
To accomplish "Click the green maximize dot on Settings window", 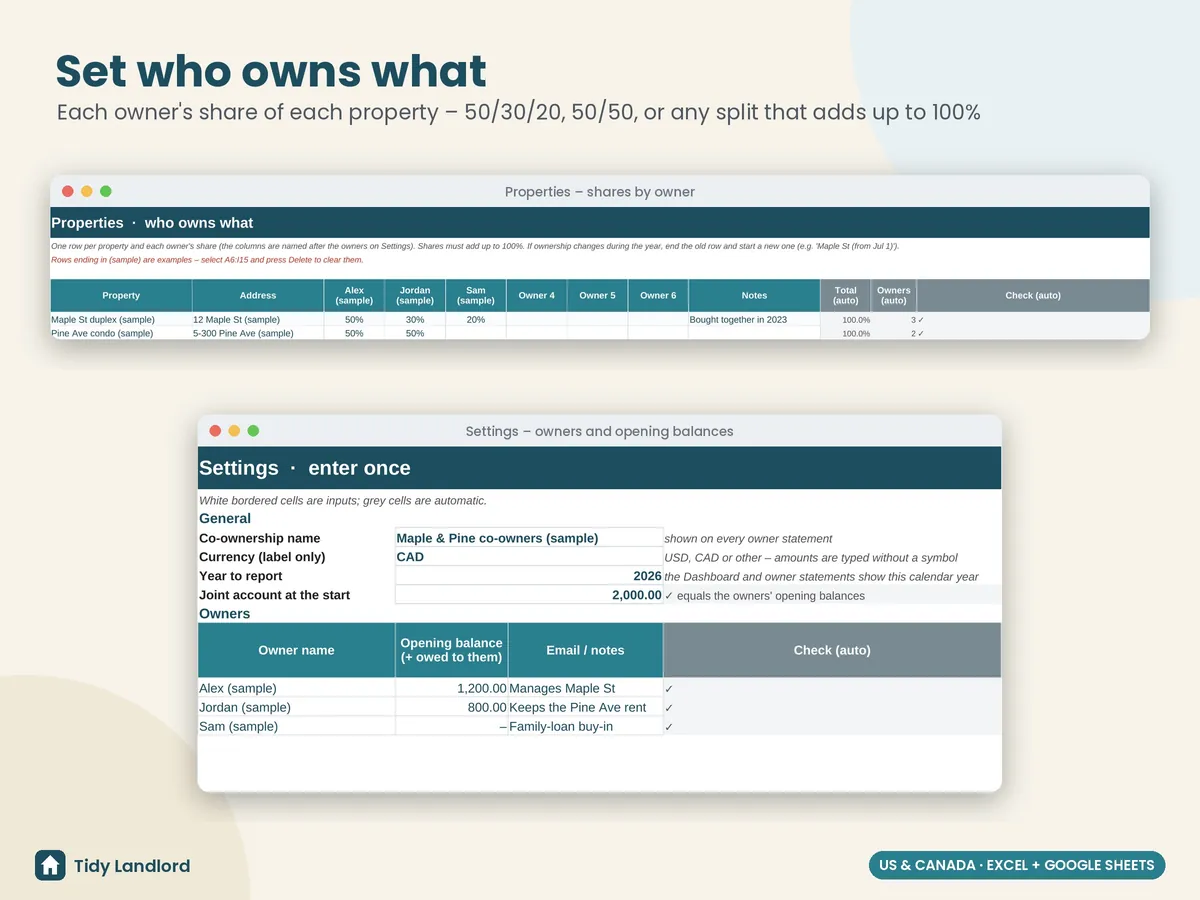I will pos(253,431).
